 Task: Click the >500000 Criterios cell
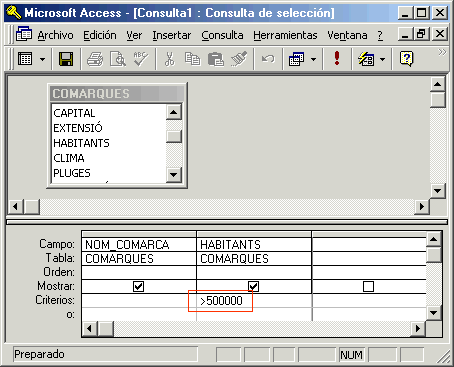click(x=254, y=301)
